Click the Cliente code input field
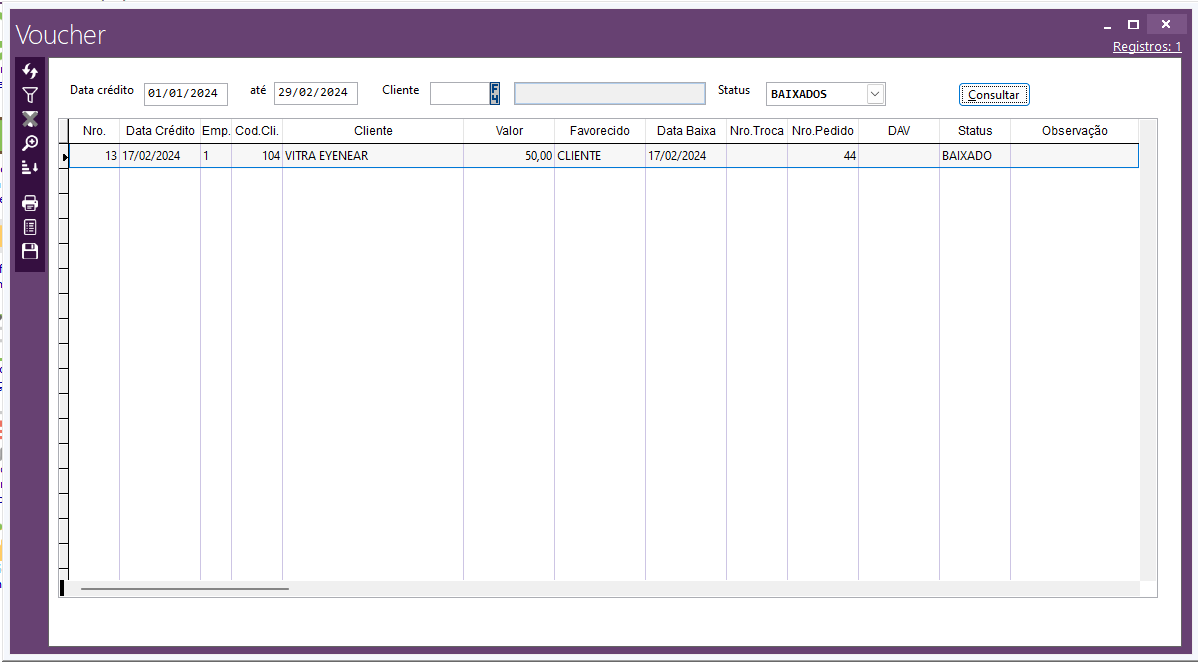The height and width of the screenshot is (662, 1198). tap(459, 93)
